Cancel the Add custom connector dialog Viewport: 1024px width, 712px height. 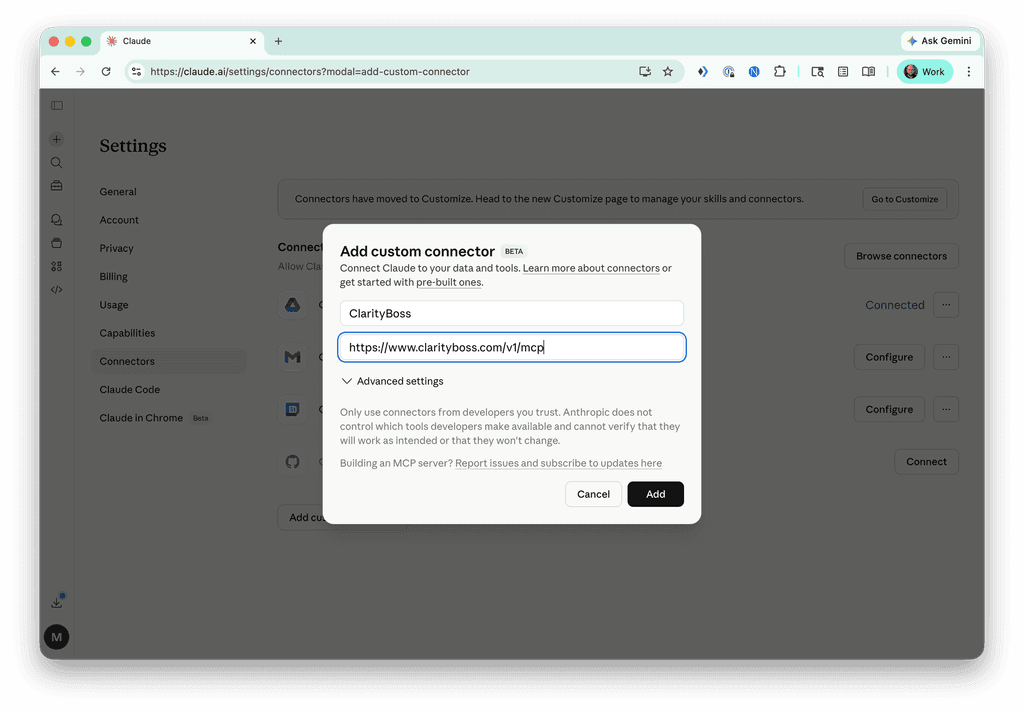(593, 494)
